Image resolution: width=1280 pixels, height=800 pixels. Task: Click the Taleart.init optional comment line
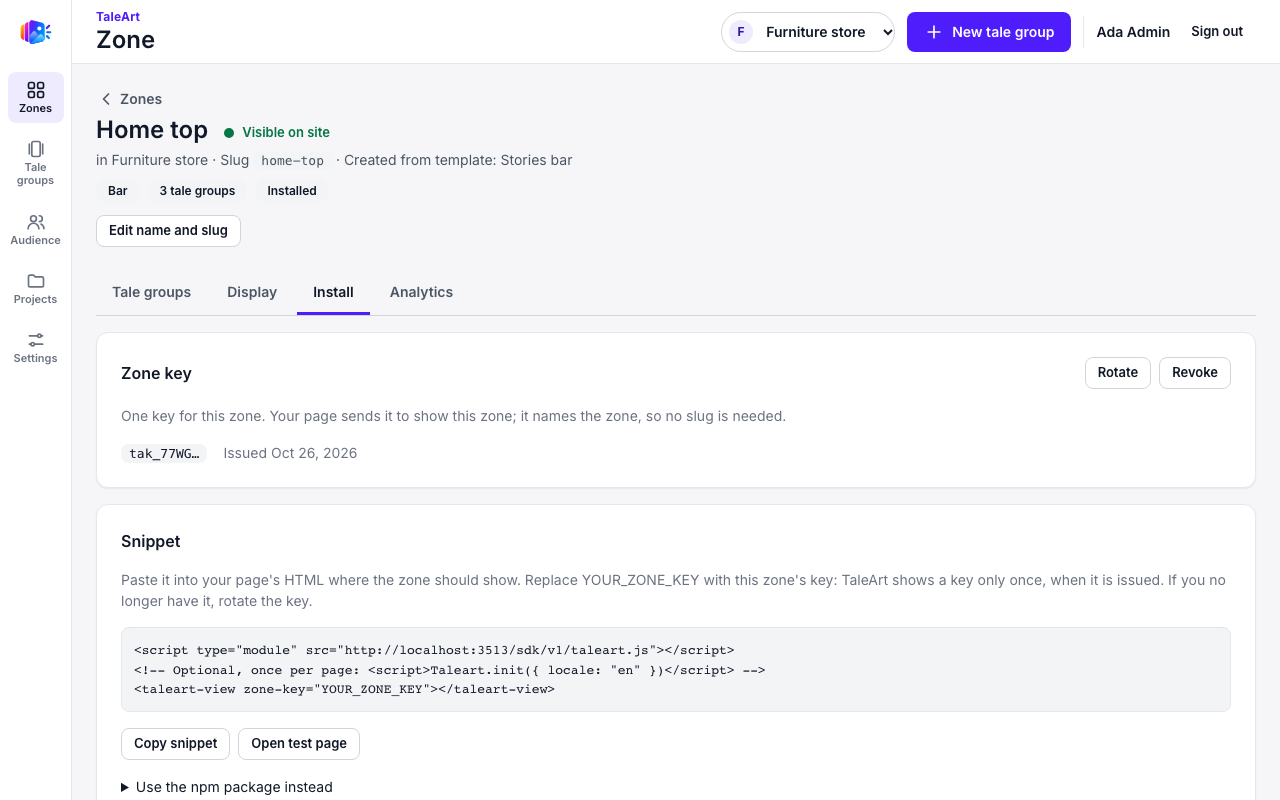coord(450,670)
